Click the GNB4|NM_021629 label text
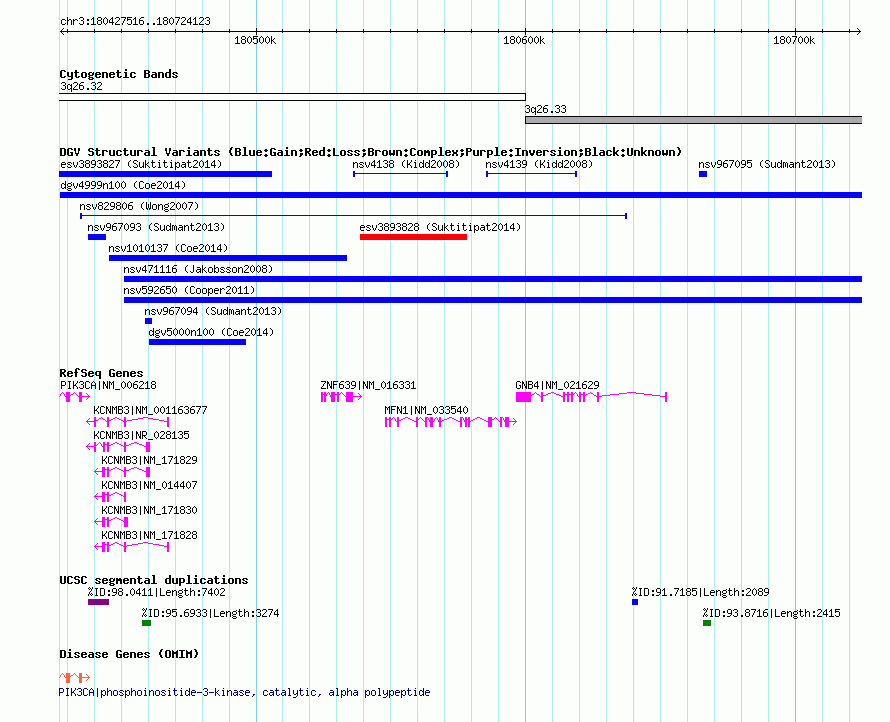The image size is (890, 722). coord(557,385)
